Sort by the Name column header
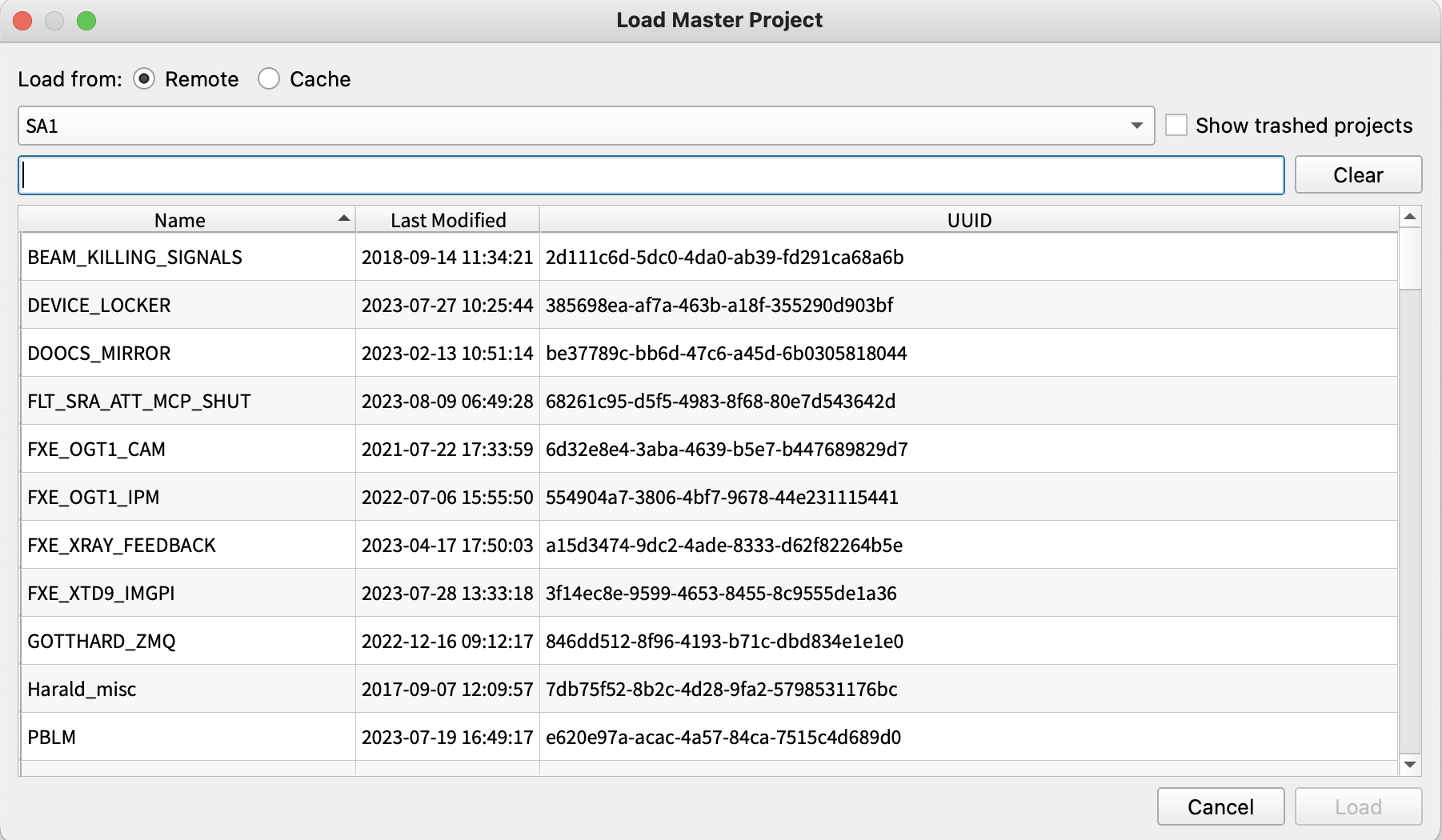1442x840 pixels. pyautogui.click(x=187, y=220)
